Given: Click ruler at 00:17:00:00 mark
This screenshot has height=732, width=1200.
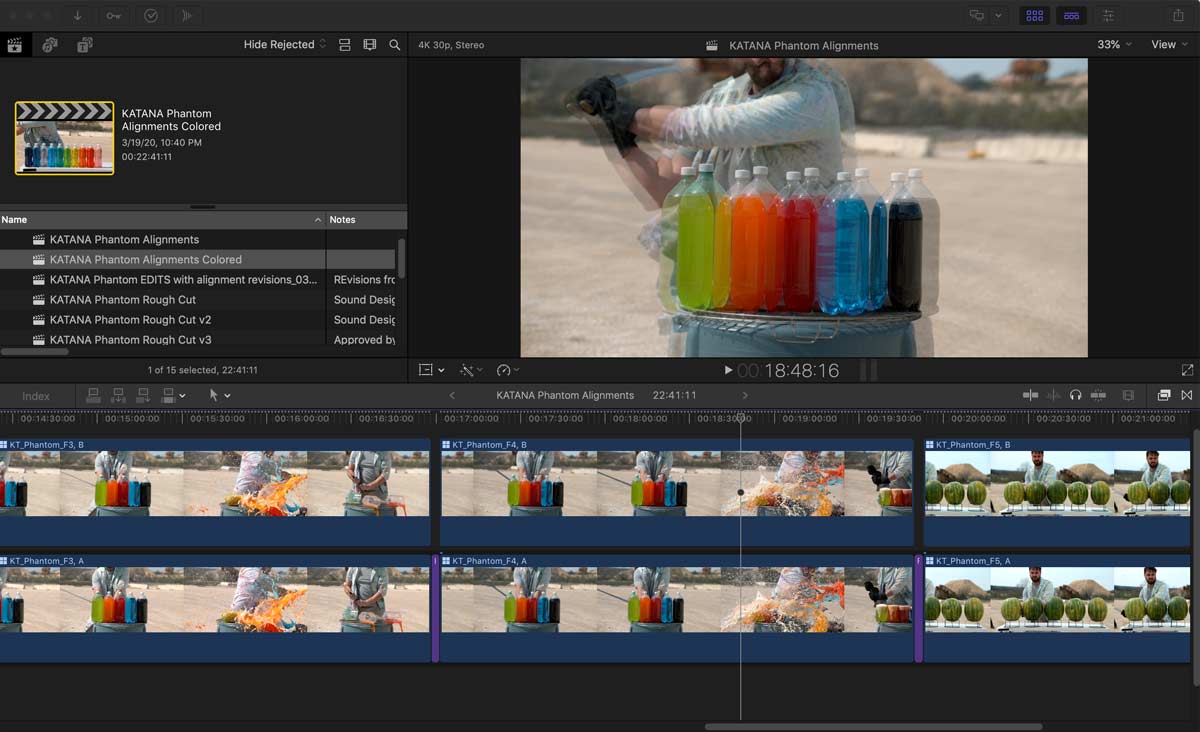Looking at the screenshot, I should click(470, 418).
